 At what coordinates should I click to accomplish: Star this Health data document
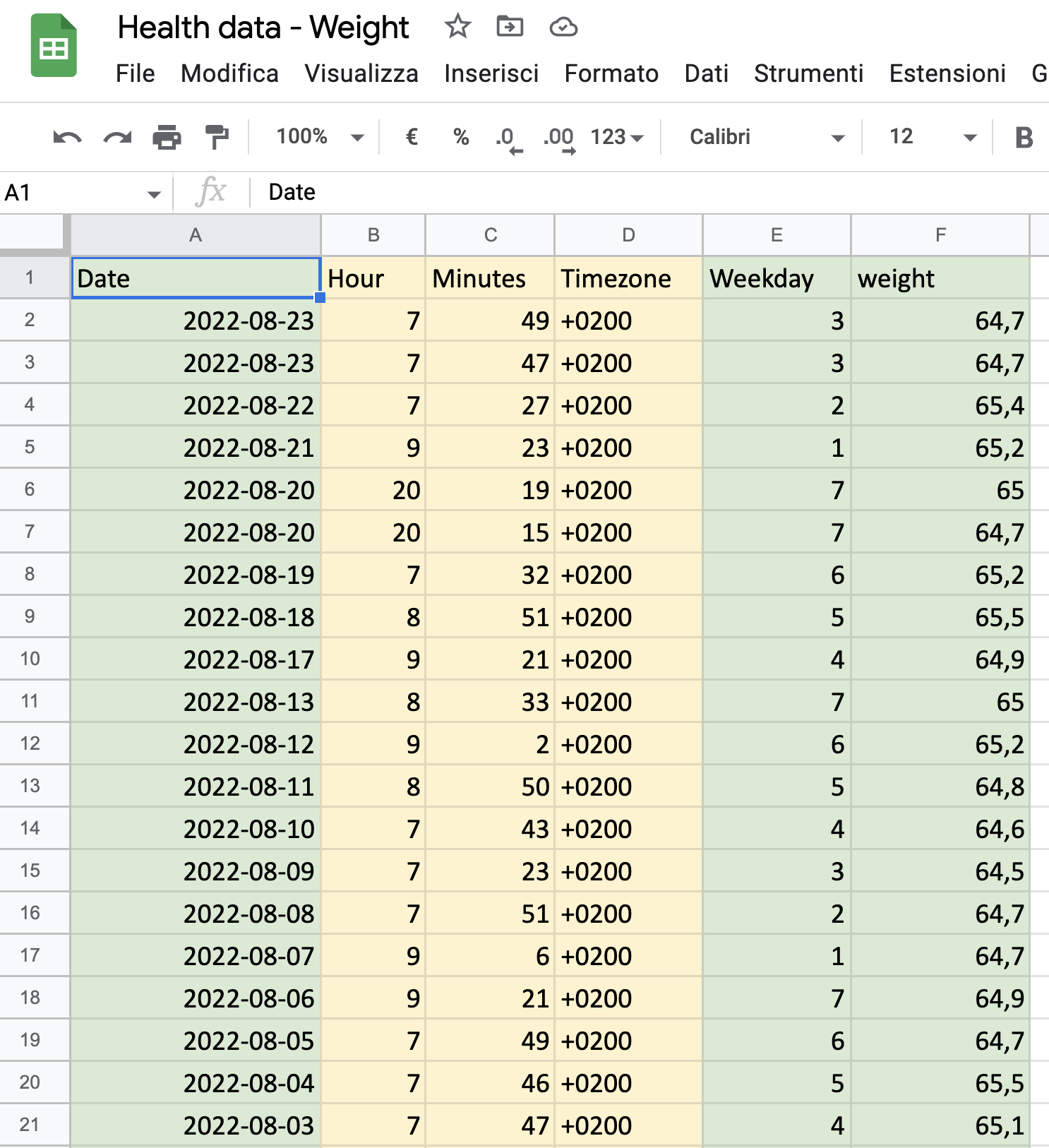pos(457,27)
